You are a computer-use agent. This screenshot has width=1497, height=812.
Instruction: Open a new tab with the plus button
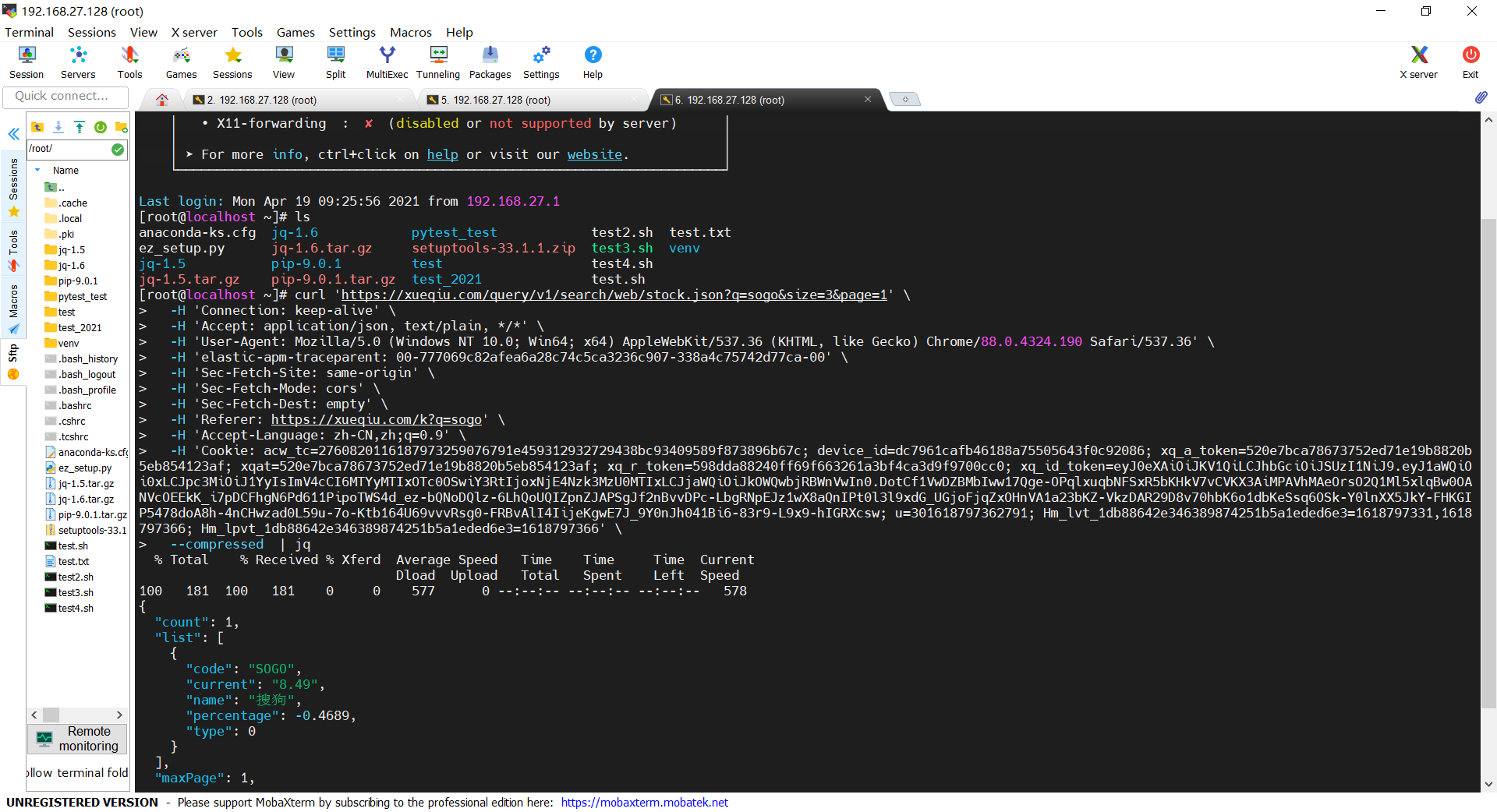click(905, 99)
